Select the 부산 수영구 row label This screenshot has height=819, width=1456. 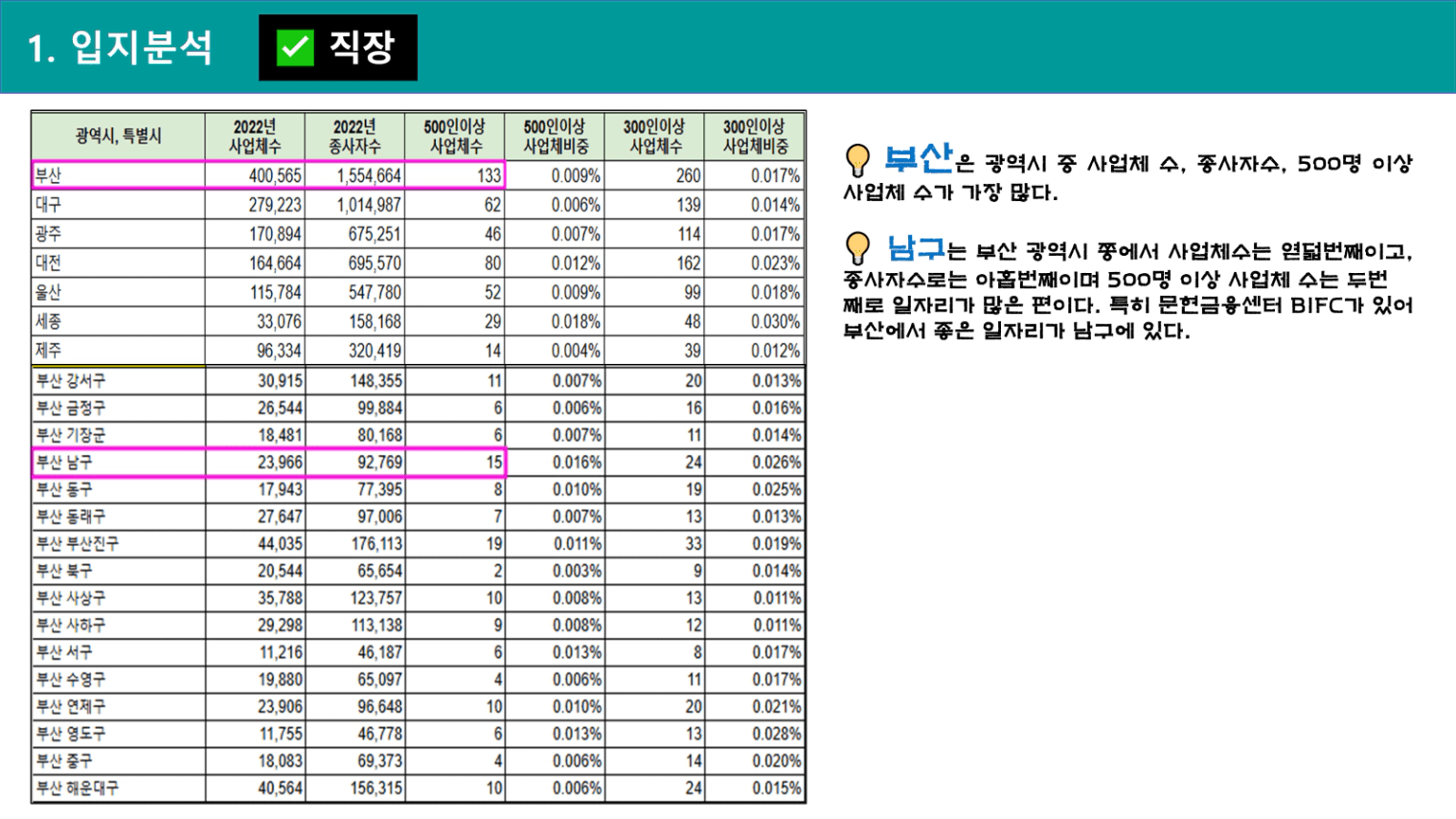[71, 679]
